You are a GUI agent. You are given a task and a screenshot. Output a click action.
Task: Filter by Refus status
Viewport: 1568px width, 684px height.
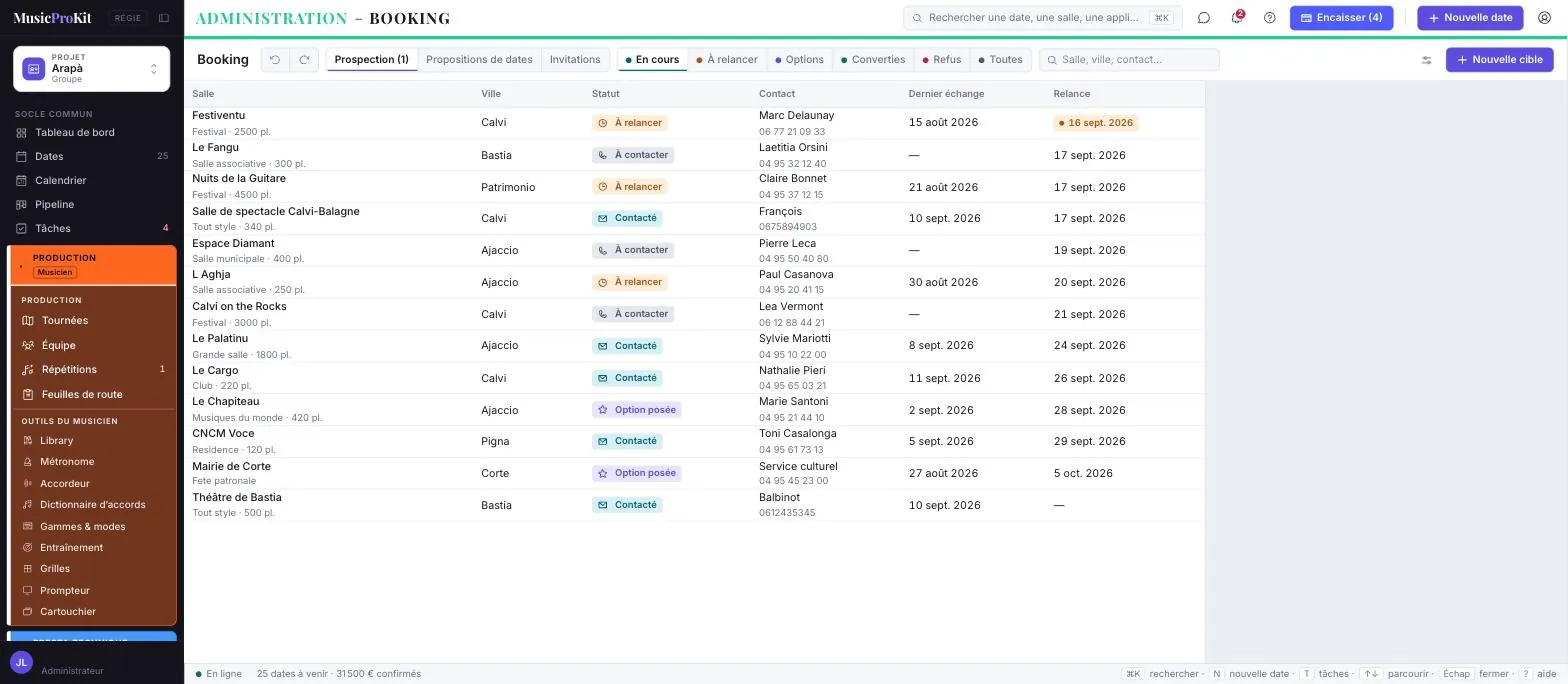coord(941,60)
